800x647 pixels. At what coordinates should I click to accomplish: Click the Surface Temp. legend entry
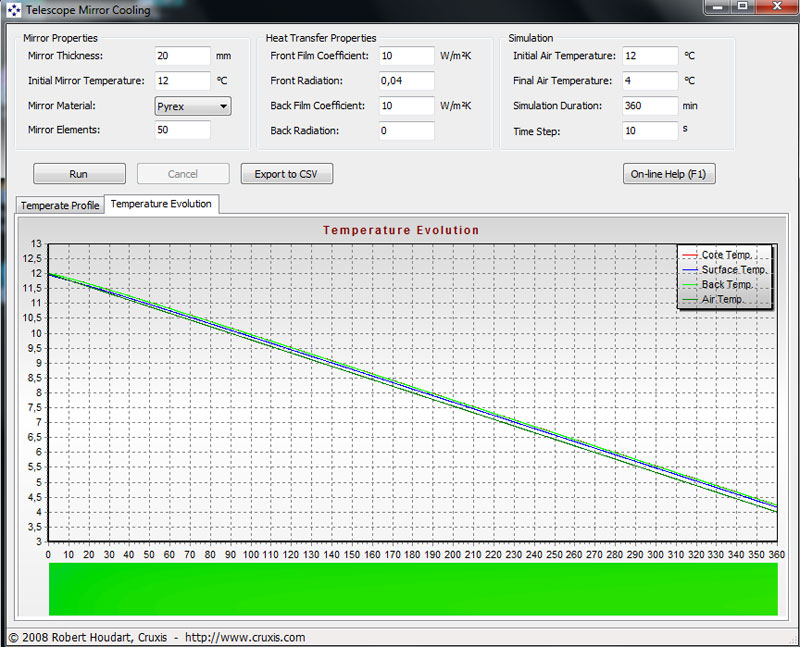coord(725,269)
